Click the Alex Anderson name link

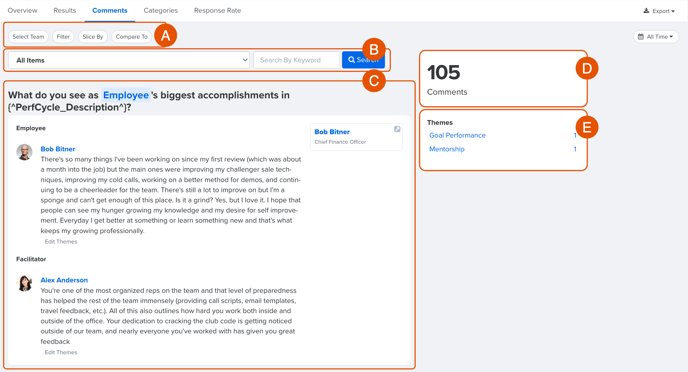64,280
